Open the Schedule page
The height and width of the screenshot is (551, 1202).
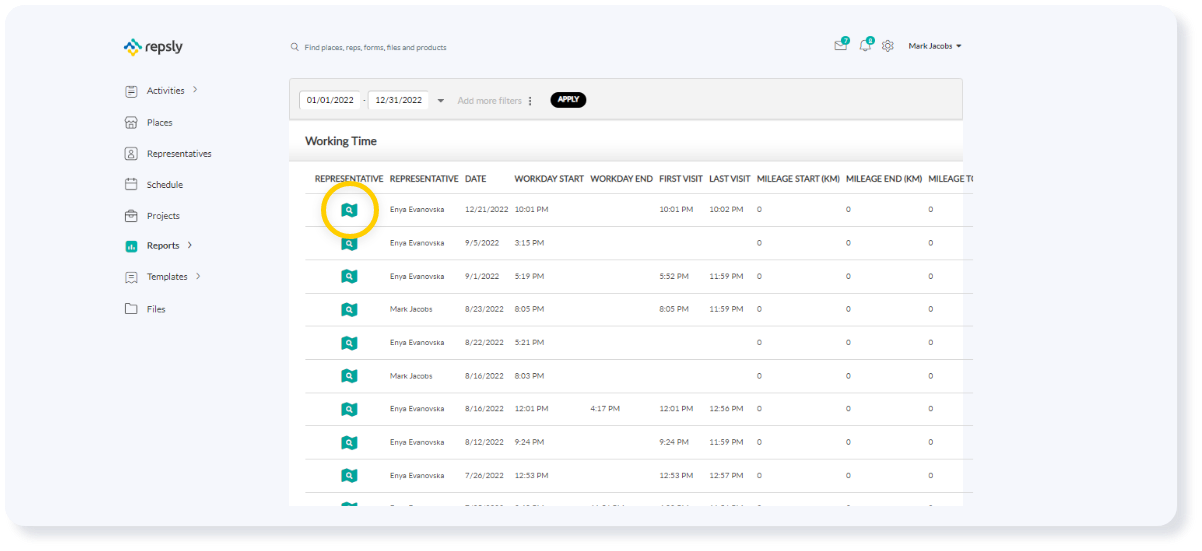(164, 185)
